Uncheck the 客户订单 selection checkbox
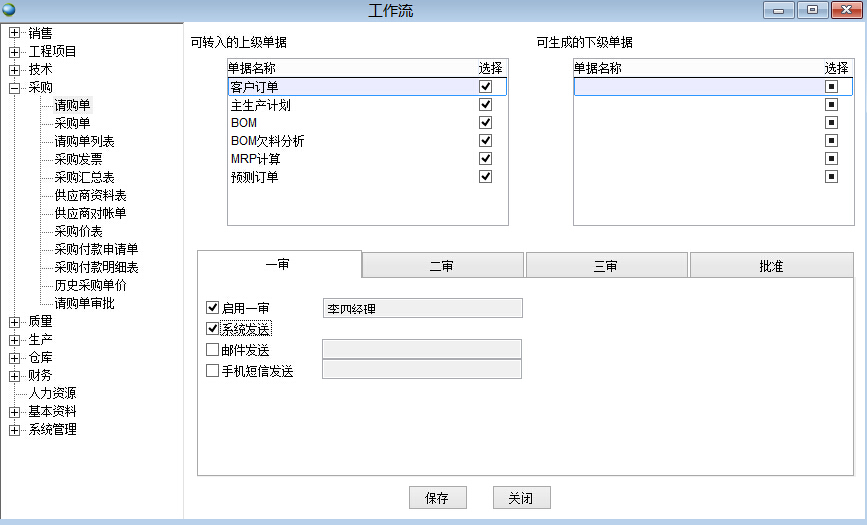This screenshot has width=867, height=525. 486,87
